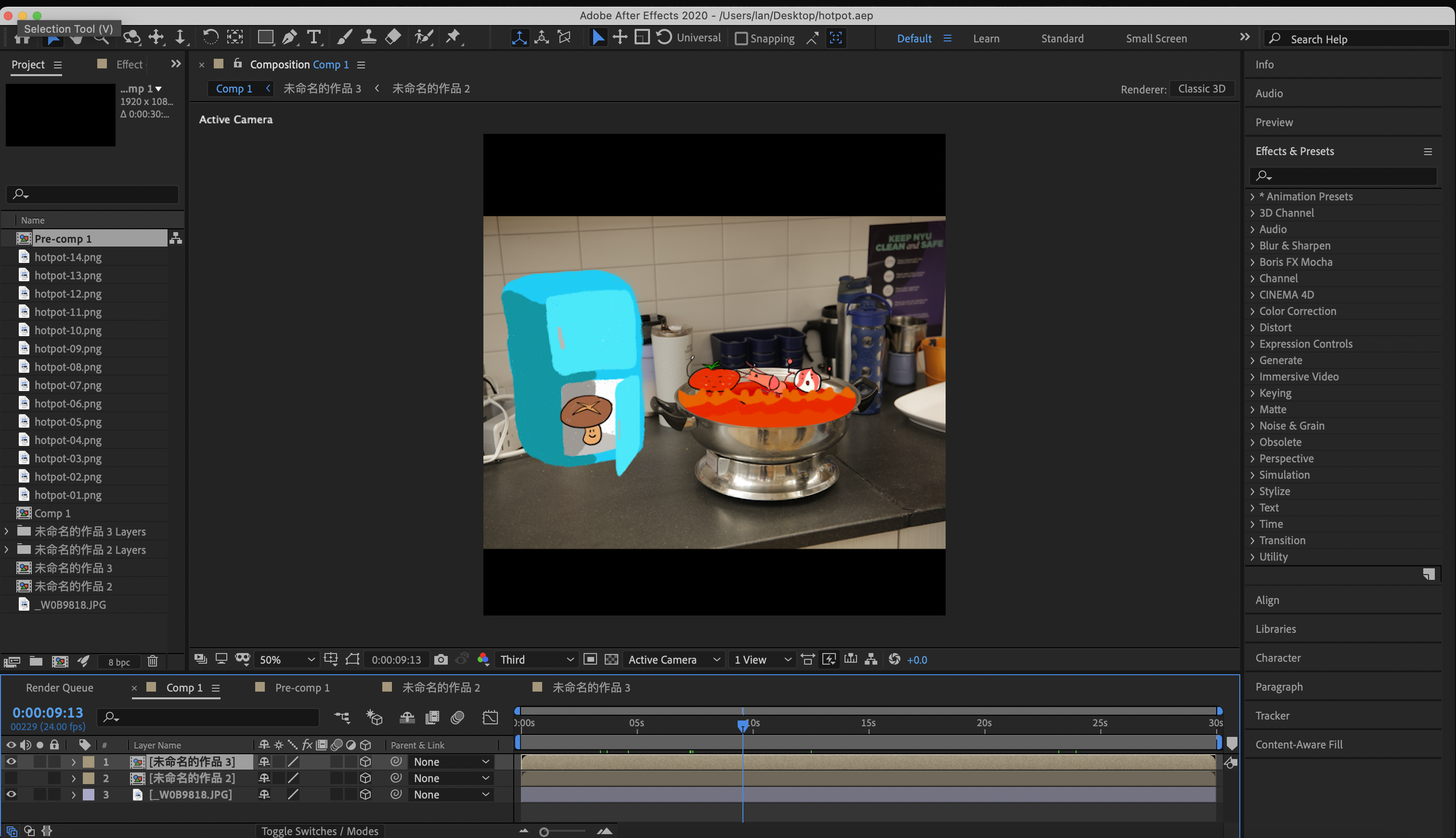Click the layer 3 label color swatch
Image resolution: width=1456 pixels, height=838 pixels.
click(89, 795)
